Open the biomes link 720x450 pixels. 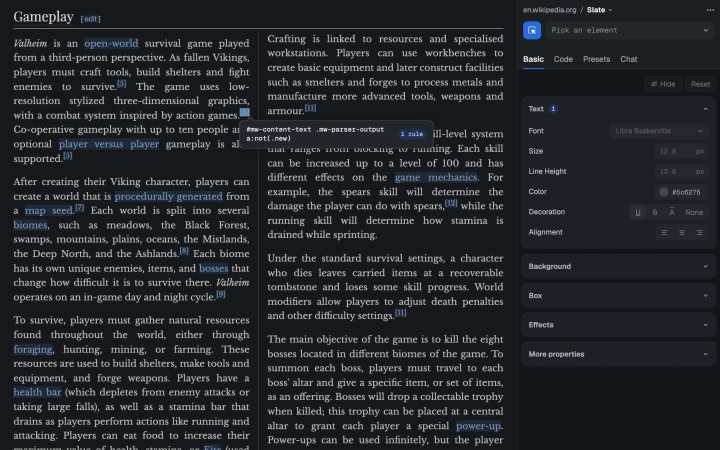click(x=30, y=225)
